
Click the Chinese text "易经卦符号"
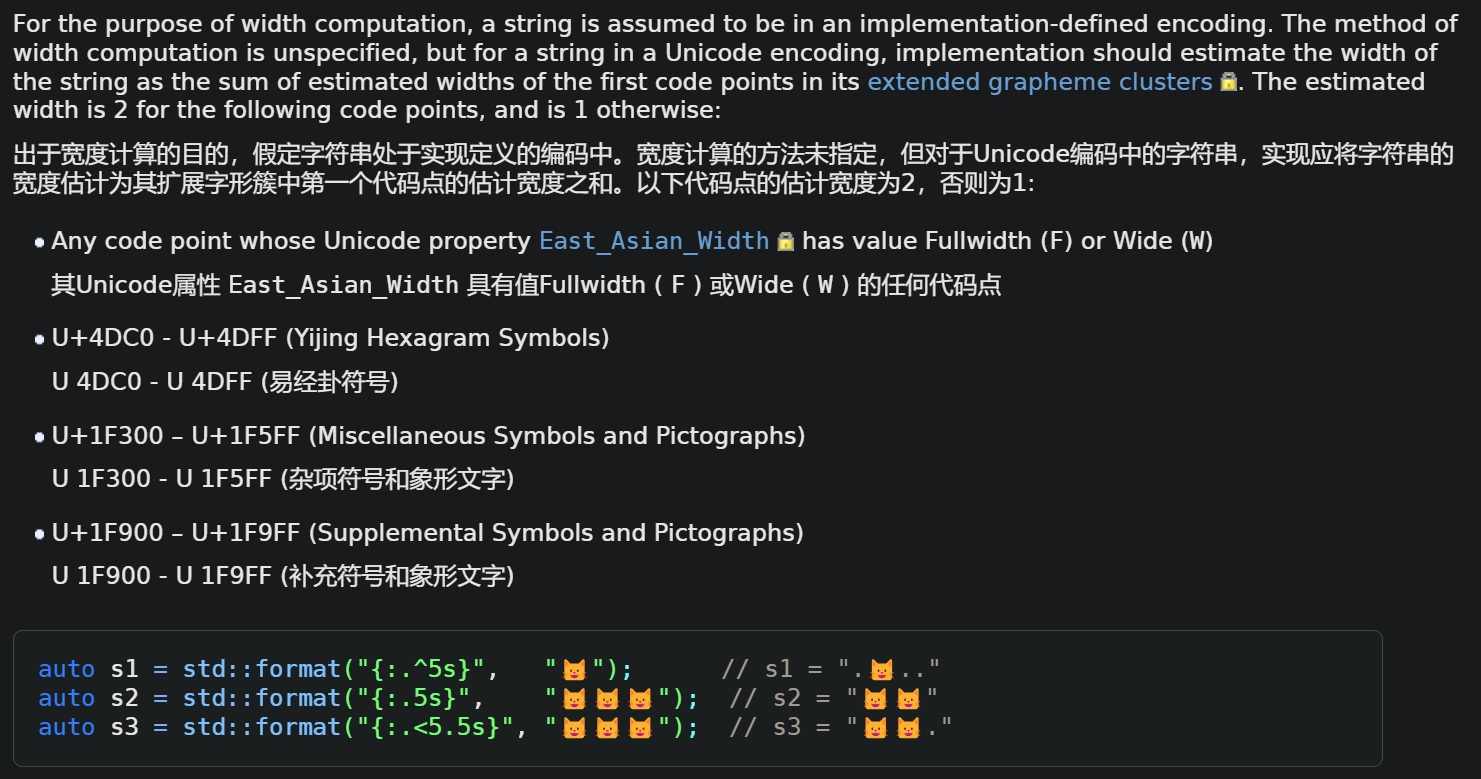pyautogui.click(x=343, y=382)
